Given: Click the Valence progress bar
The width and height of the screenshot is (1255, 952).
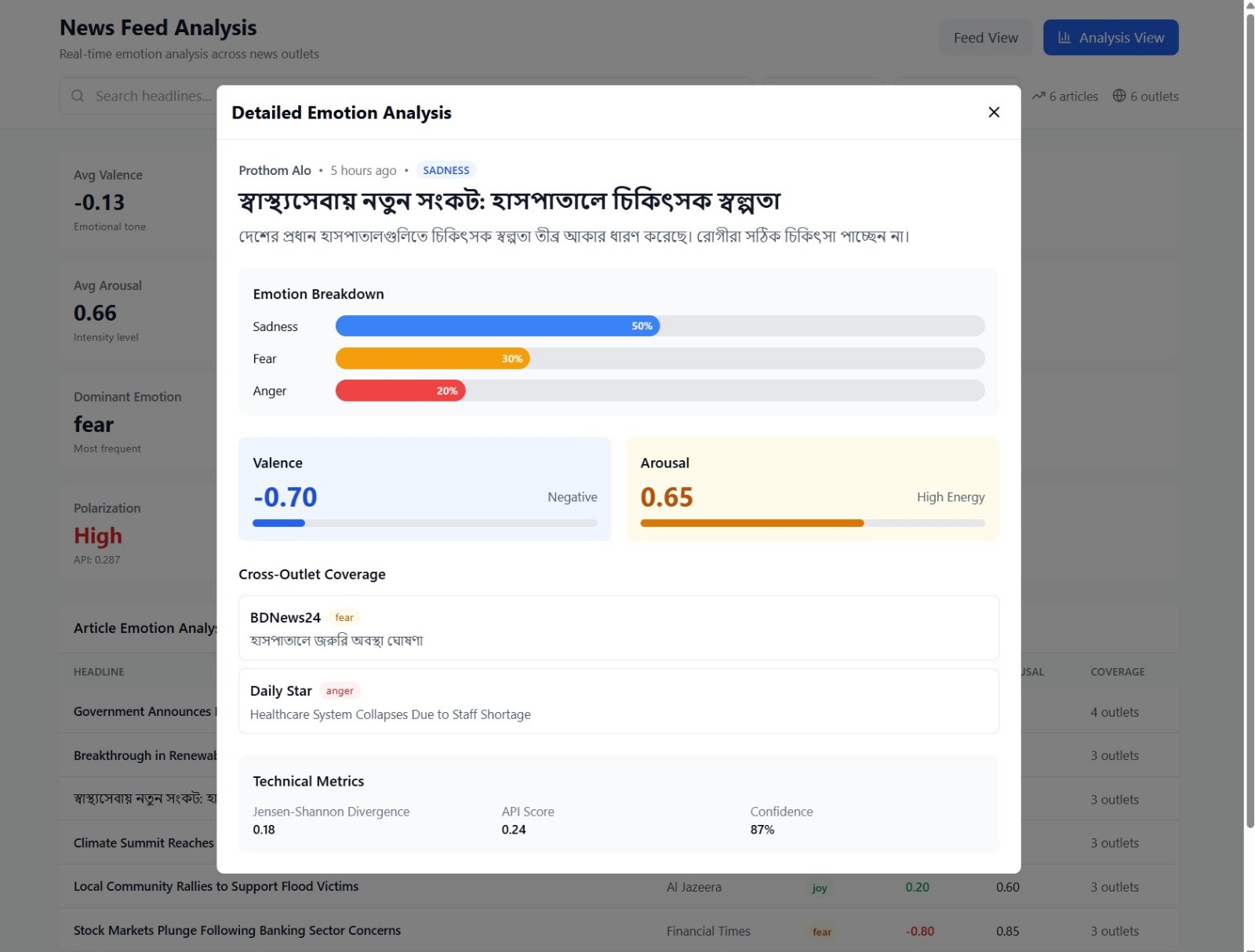Looking at the screenshot, I should pyautogui.click(x=424, y=523).
